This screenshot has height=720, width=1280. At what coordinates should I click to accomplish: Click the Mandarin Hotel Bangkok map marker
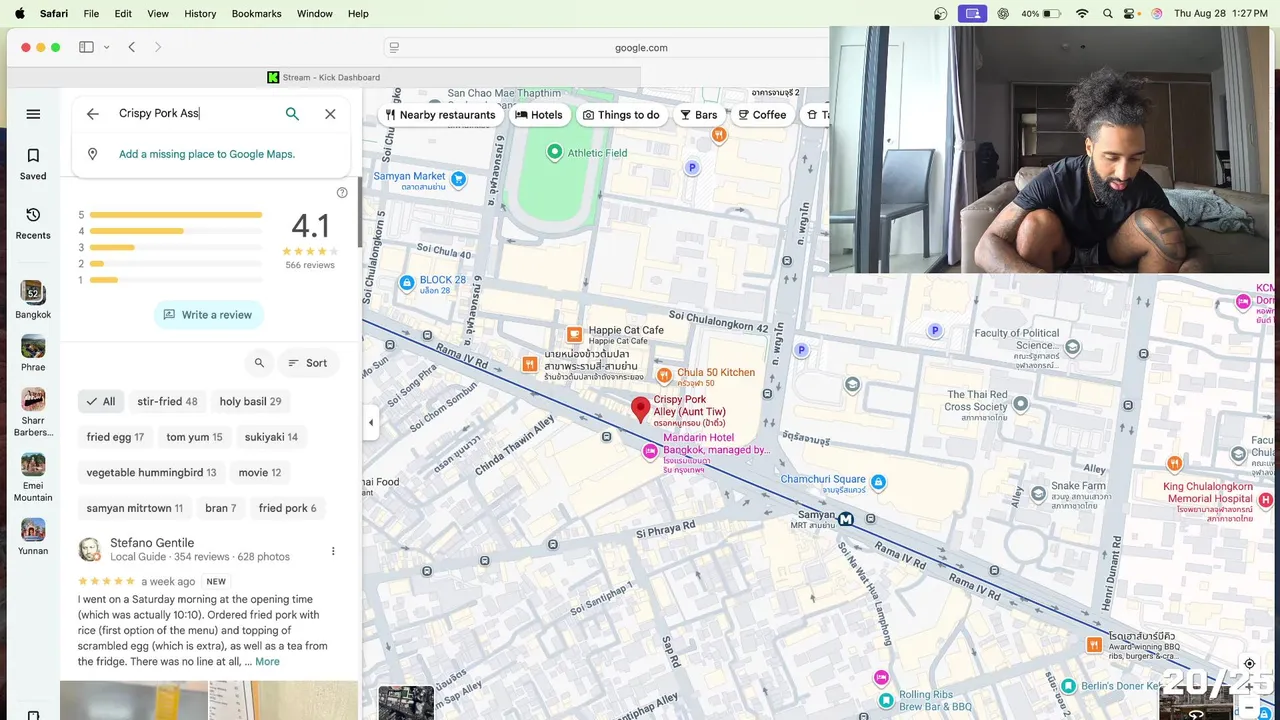(650, 452)
